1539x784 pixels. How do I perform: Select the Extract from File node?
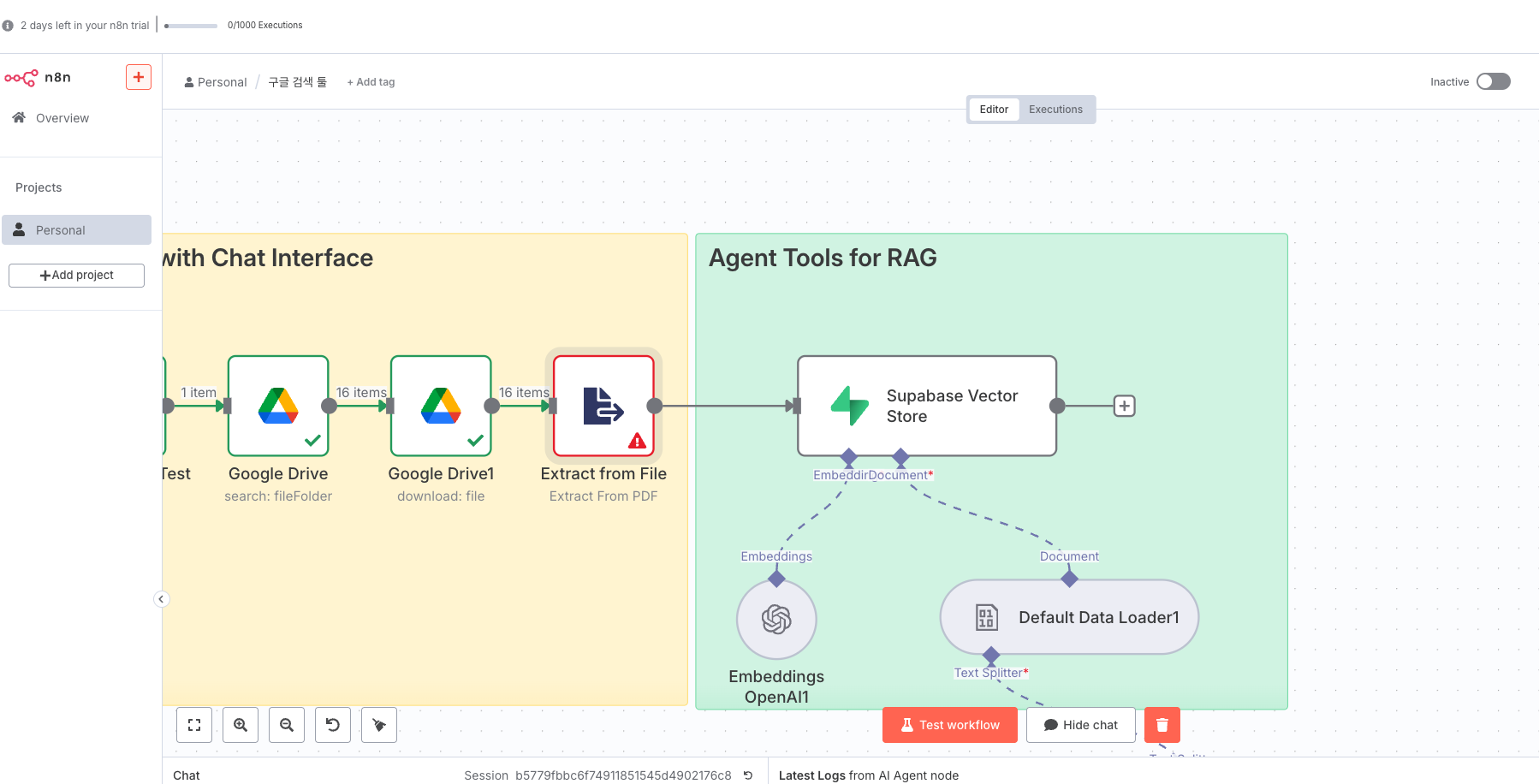(603, 406)
